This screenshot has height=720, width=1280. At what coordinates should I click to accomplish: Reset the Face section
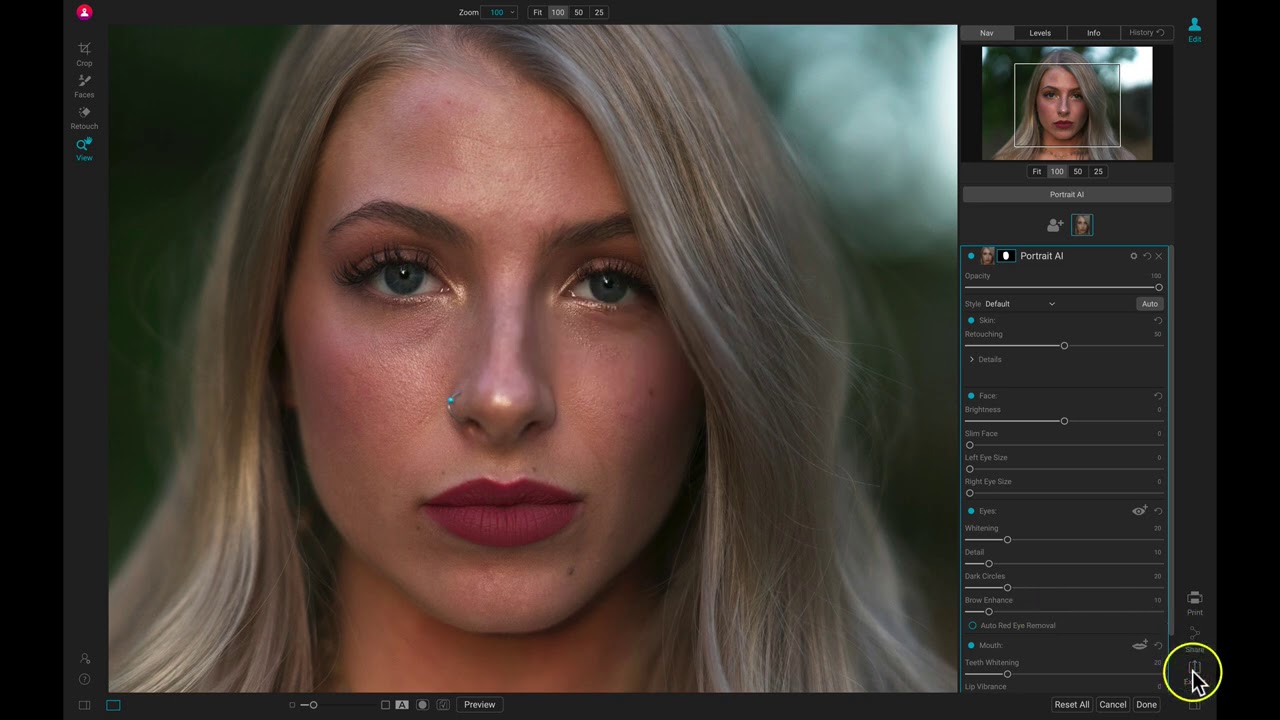point(1158,396)
